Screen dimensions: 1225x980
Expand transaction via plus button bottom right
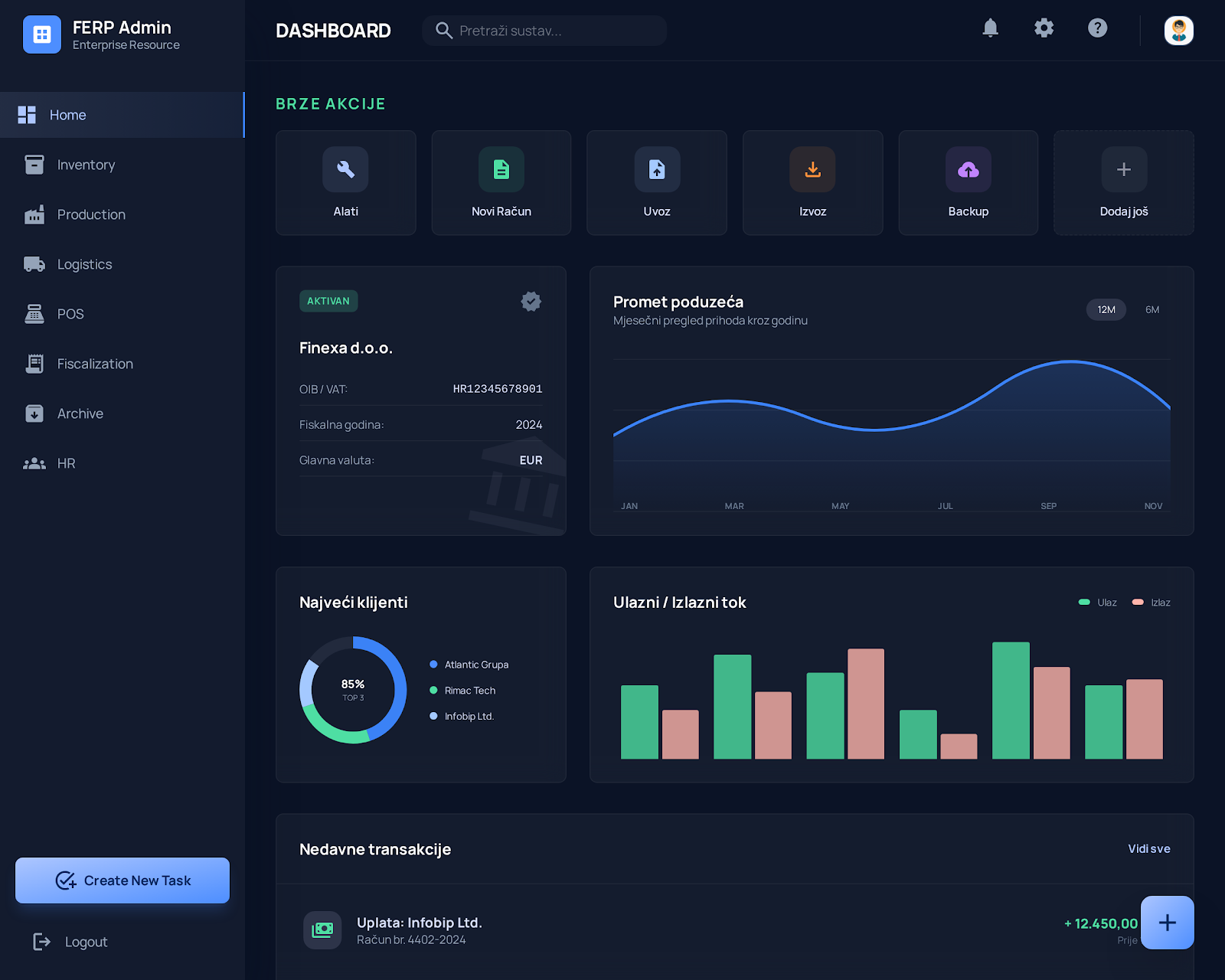tap(1168, 923)
